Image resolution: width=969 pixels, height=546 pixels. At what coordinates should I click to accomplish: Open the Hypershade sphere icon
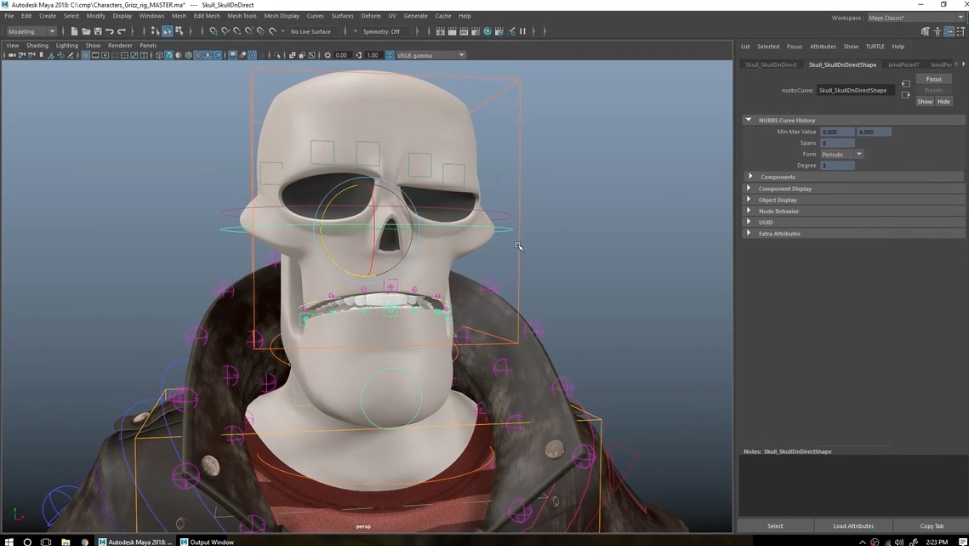[x=488, y=31]
